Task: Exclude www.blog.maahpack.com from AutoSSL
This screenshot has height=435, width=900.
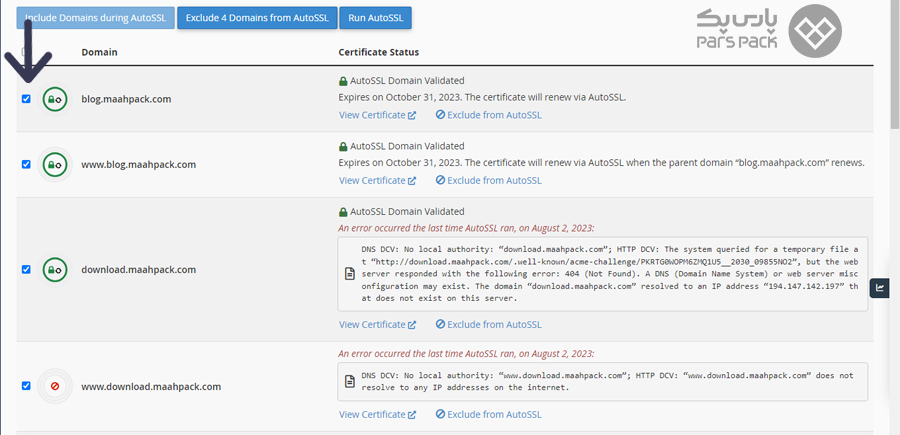Action: click(x=488, y=180)
